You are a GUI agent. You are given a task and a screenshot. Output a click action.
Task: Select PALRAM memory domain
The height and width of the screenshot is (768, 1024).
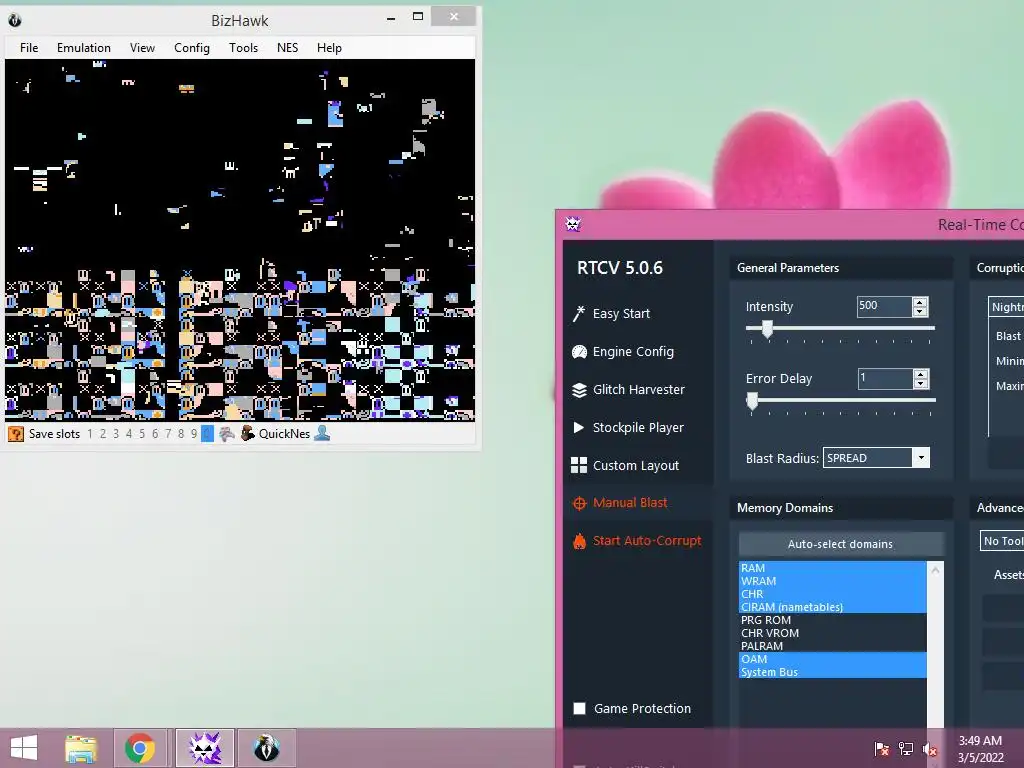[833, 646]
